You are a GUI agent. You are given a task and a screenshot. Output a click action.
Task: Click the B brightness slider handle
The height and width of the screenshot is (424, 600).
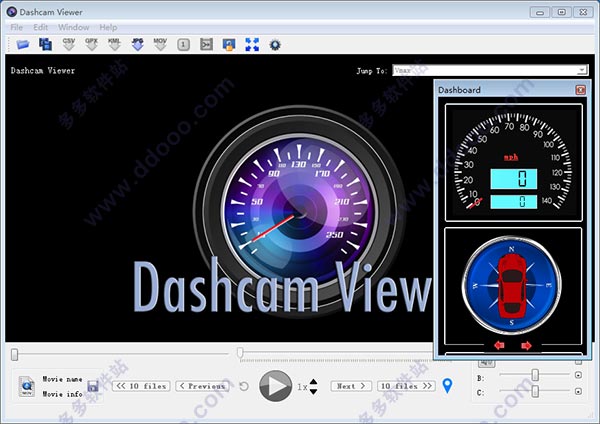coord(535,375)
